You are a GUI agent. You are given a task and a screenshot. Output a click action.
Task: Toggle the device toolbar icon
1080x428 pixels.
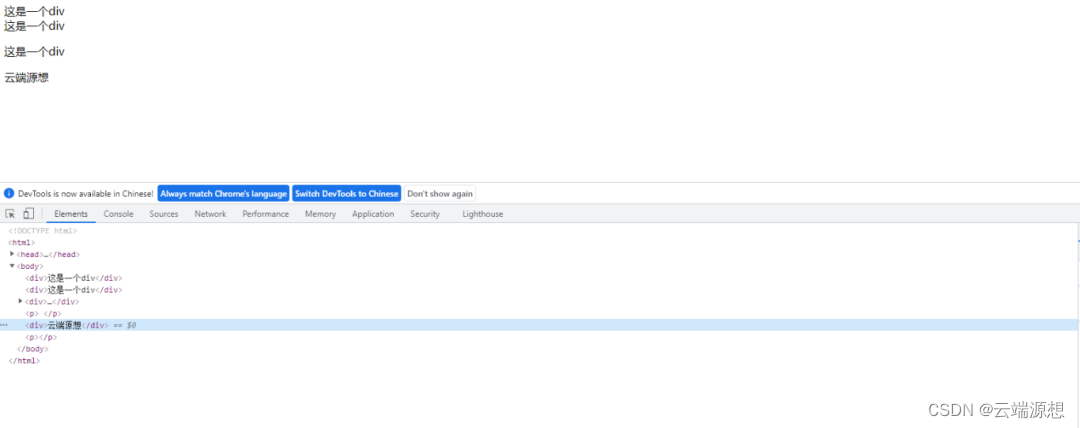coord(28,214)
